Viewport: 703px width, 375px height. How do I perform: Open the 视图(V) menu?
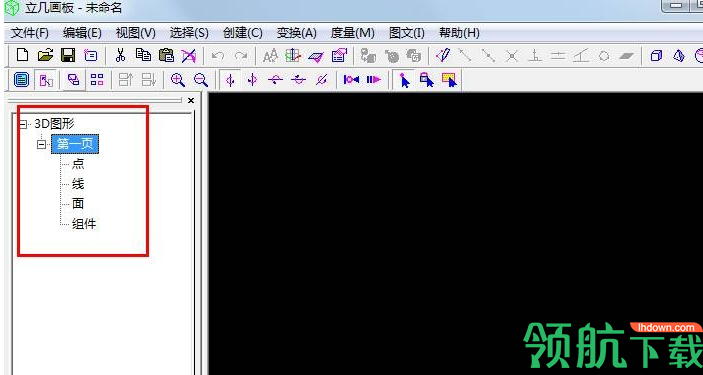[135, 33]
